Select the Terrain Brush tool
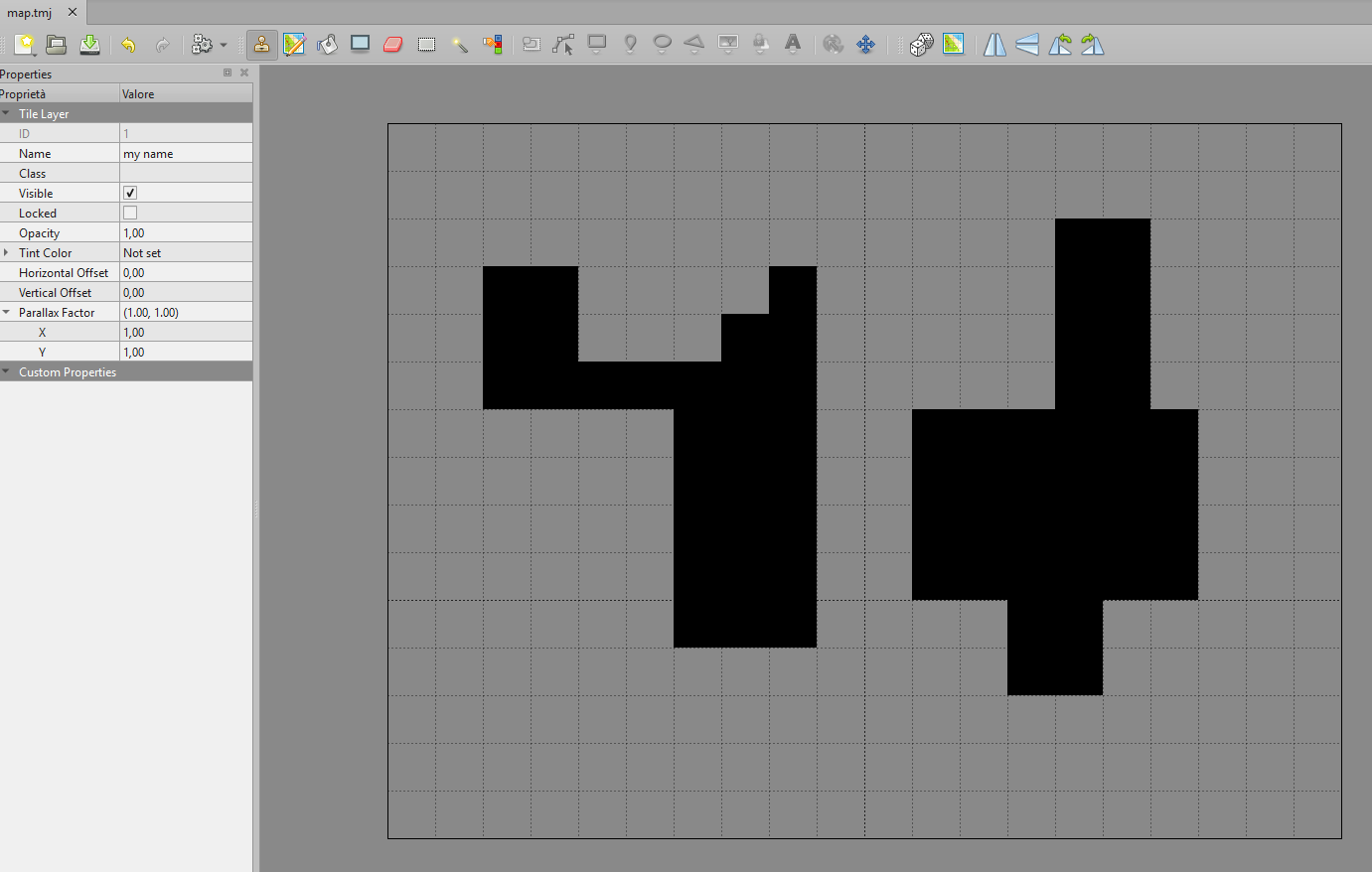 [294, 45]
